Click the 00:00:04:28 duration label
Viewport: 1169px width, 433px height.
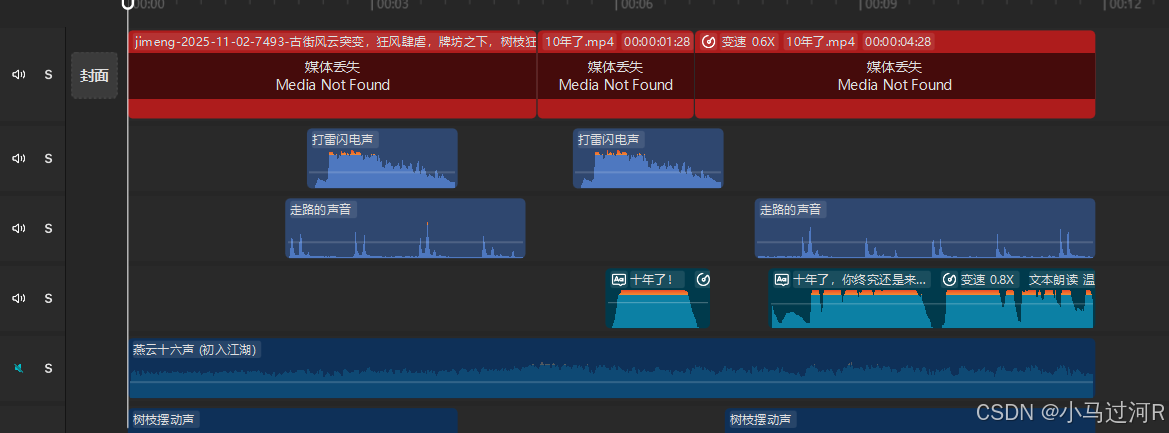[x=898, y=42]
